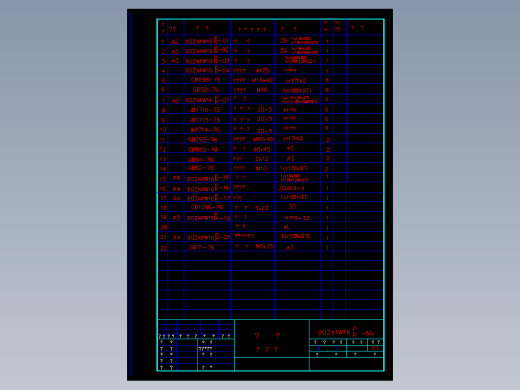Viewport: 520px width, 390px height.
Task: Click the material AL in row 20
Action: 286,227
